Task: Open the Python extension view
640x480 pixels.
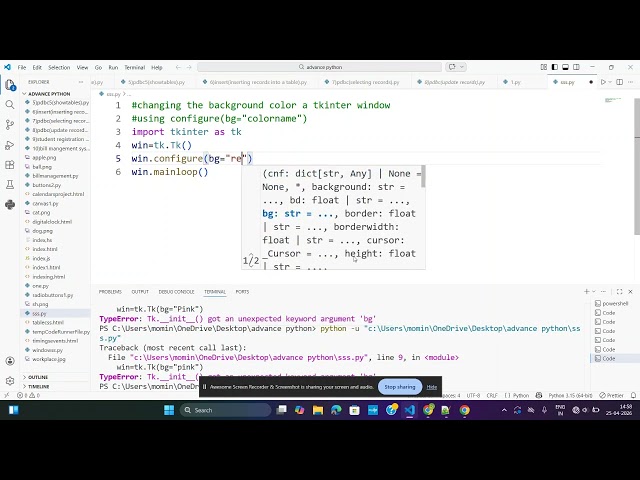Action: (x=10, y=204)
